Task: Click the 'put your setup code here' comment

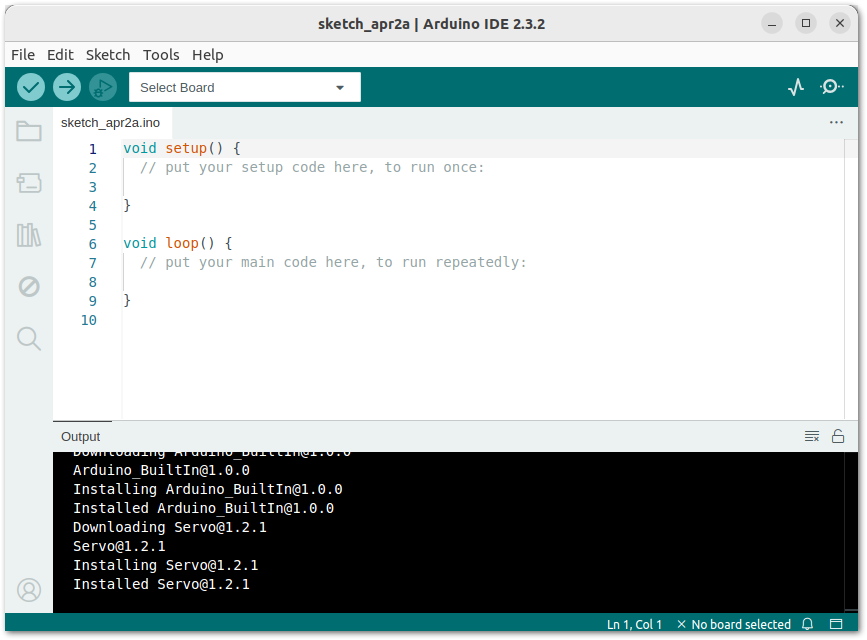Action: pos(312,168)
